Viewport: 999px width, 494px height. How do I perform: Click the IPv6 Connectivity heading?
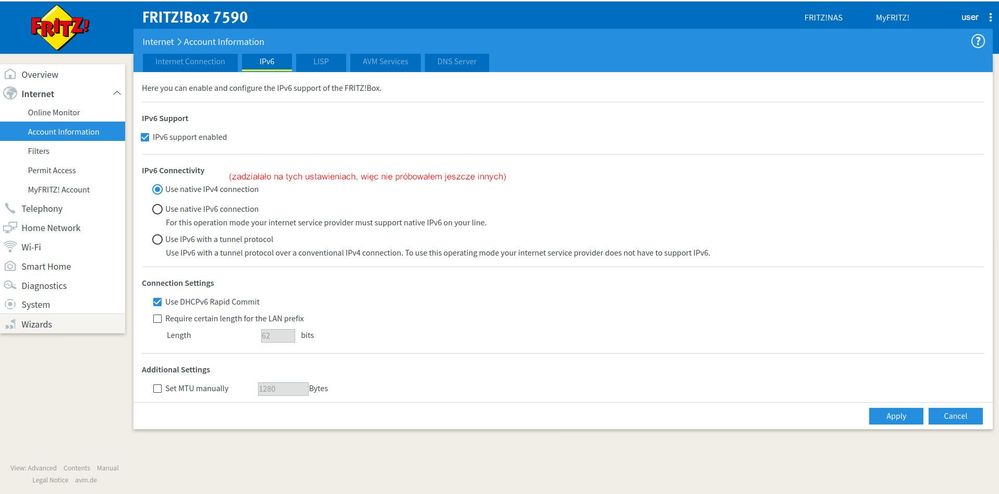coord(173,171)
